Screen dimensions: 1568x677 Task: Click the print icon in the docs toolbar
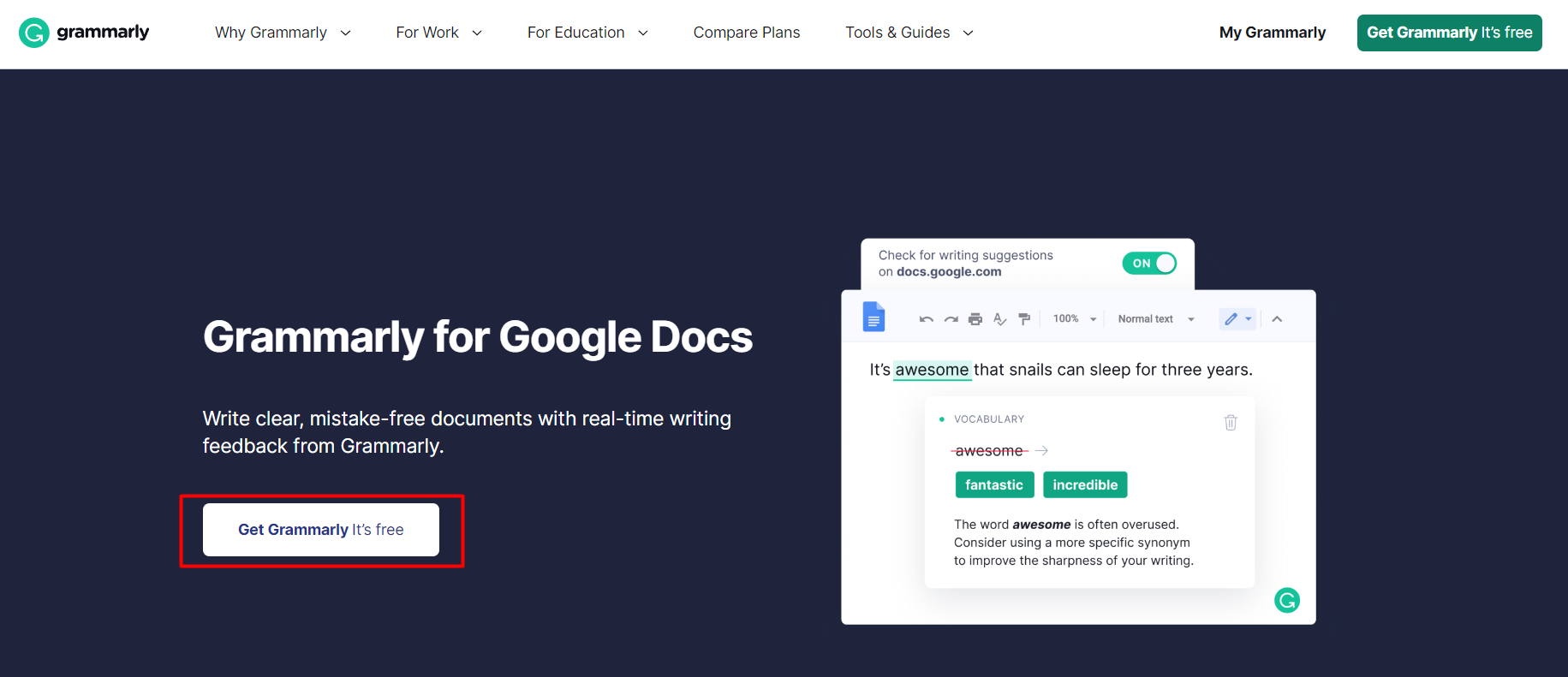click(x=975, y=319)
